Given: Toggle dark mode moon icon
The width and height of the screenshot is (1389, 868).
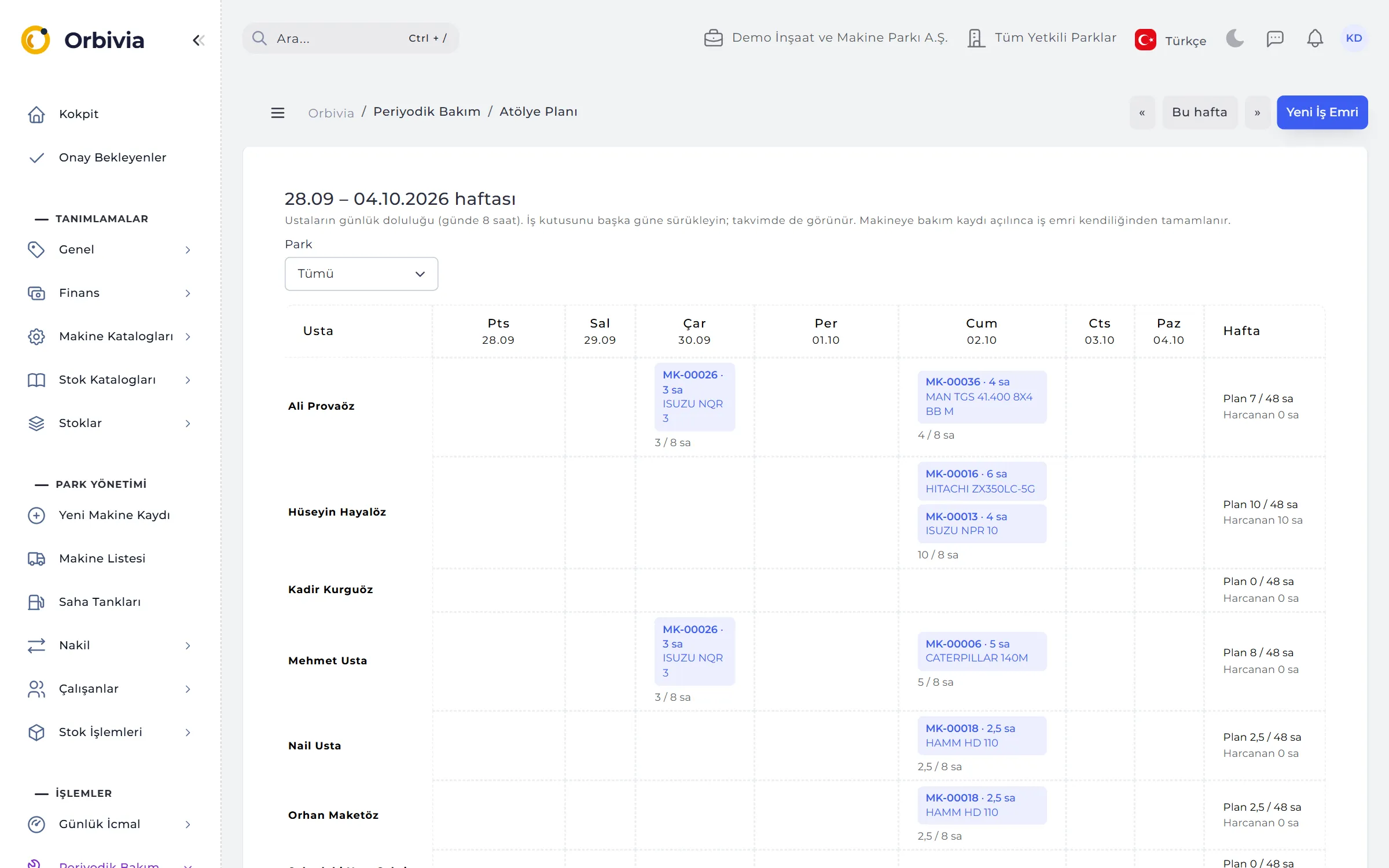Looking at the screenshot, I should [1234, 38].
